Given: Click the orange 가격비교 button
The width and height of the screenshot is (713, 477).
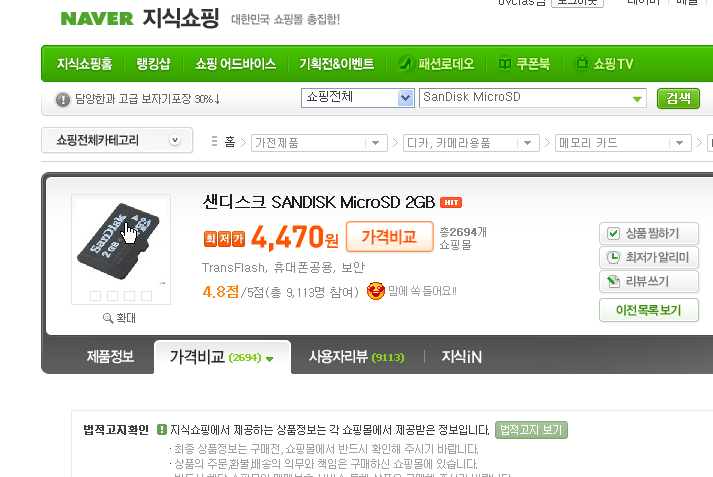Looking at the screenshot, I should pos(390,236).
